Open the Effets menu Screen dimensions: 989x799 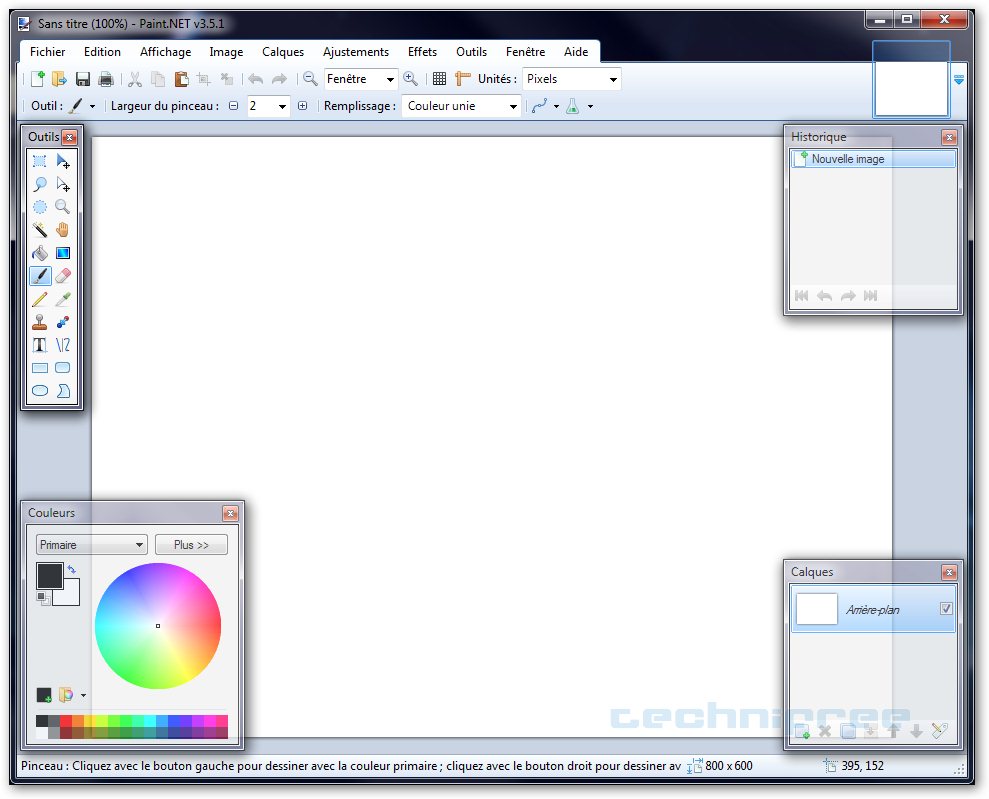422,52
